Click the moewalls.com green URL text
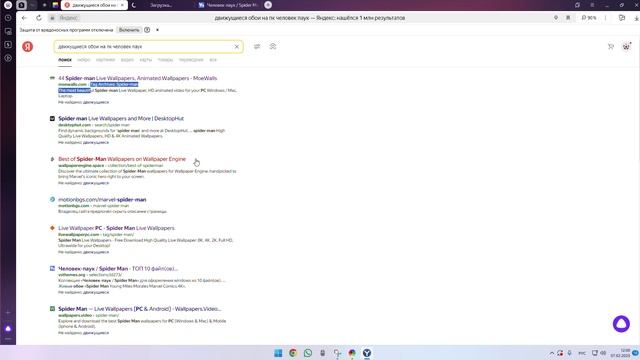The image size is (640, 360). [73, 84]
